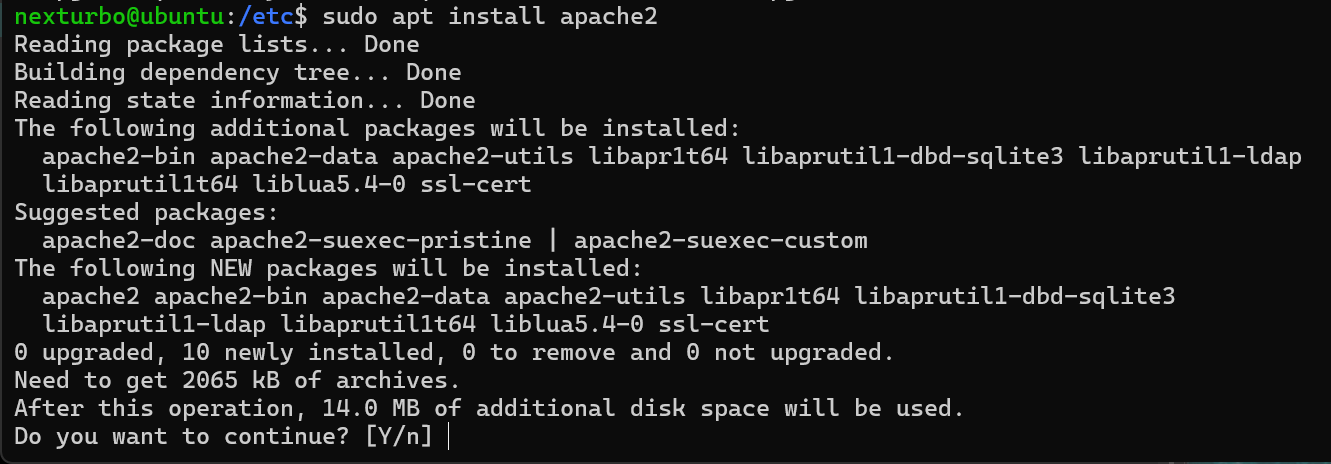Click the apache2-suexec-custom package name
The image size is (1331, 464).
721,241
